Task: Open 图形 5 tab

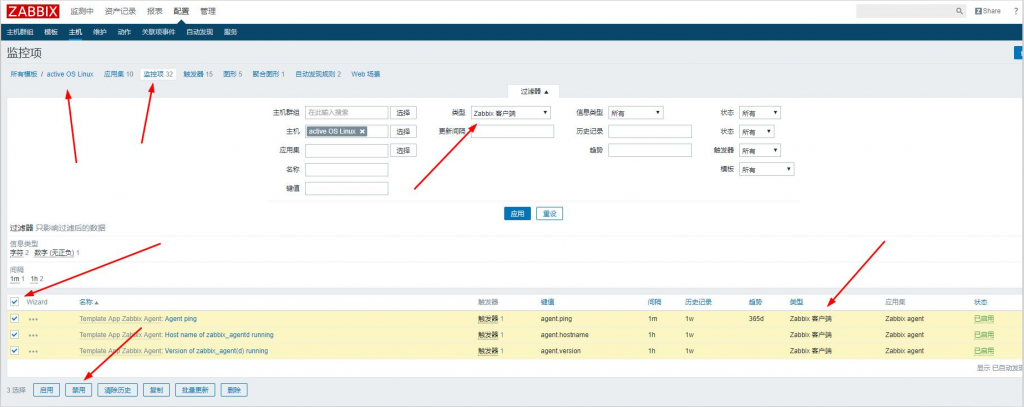Action: (232, 74)
